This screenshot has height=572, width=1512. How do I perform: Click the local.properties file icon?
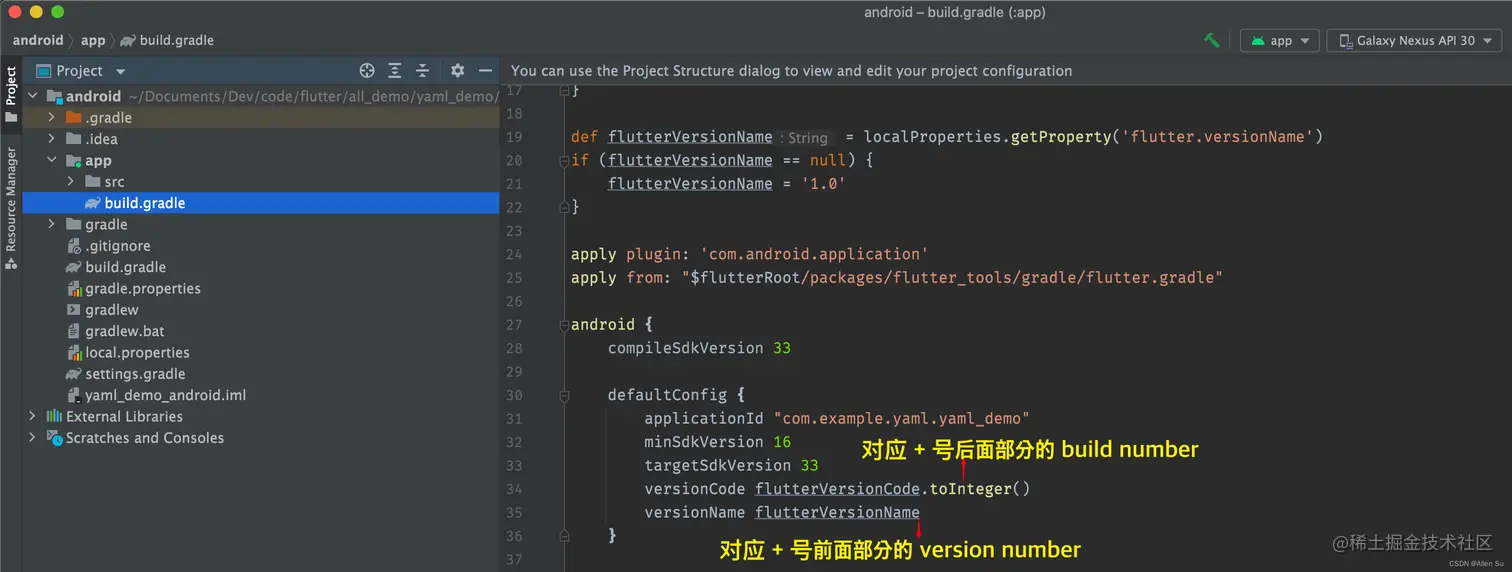click(x=73, y=353)
